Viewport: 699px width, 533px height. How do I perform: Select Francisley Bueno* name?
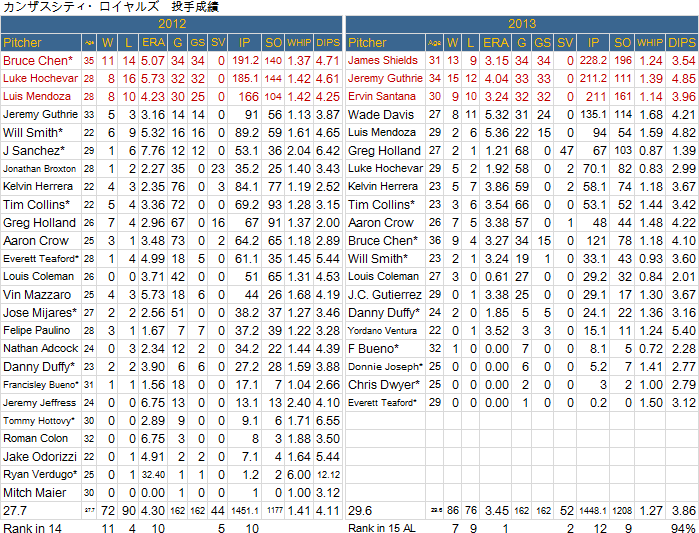tap(41, 385)
